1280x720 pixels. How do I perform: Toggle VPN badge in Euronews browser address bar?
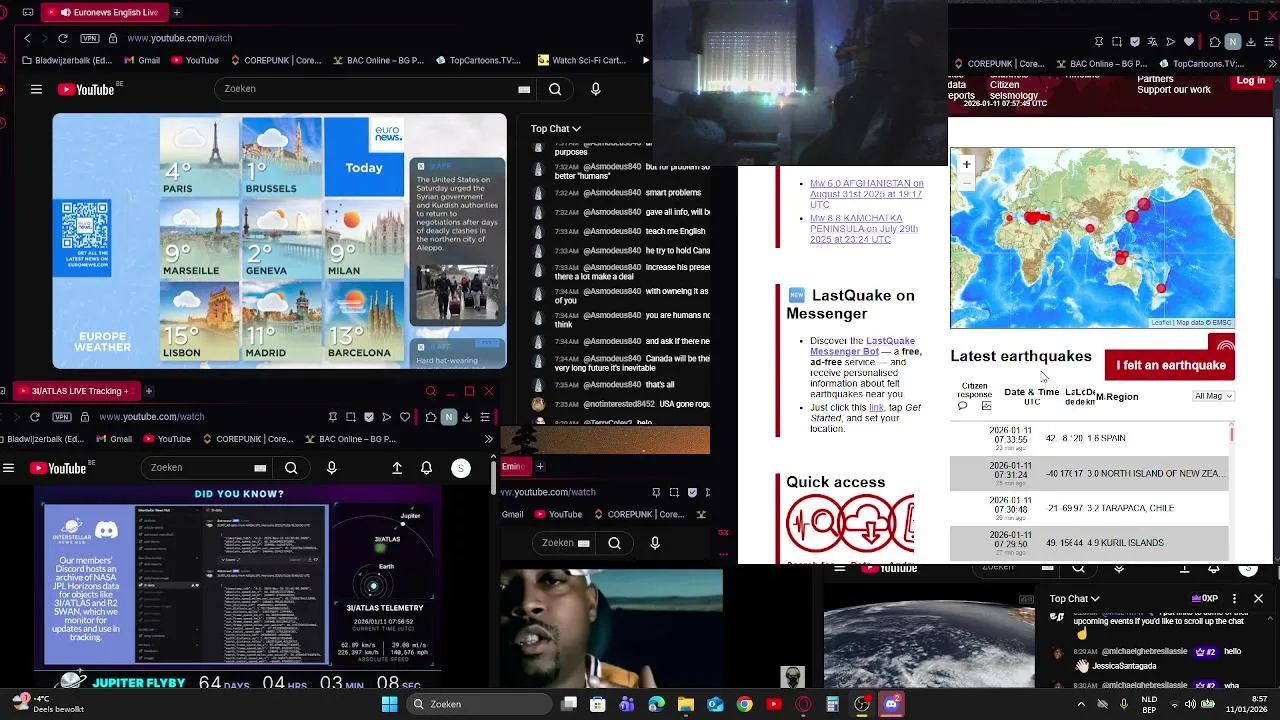coord(90,38)
